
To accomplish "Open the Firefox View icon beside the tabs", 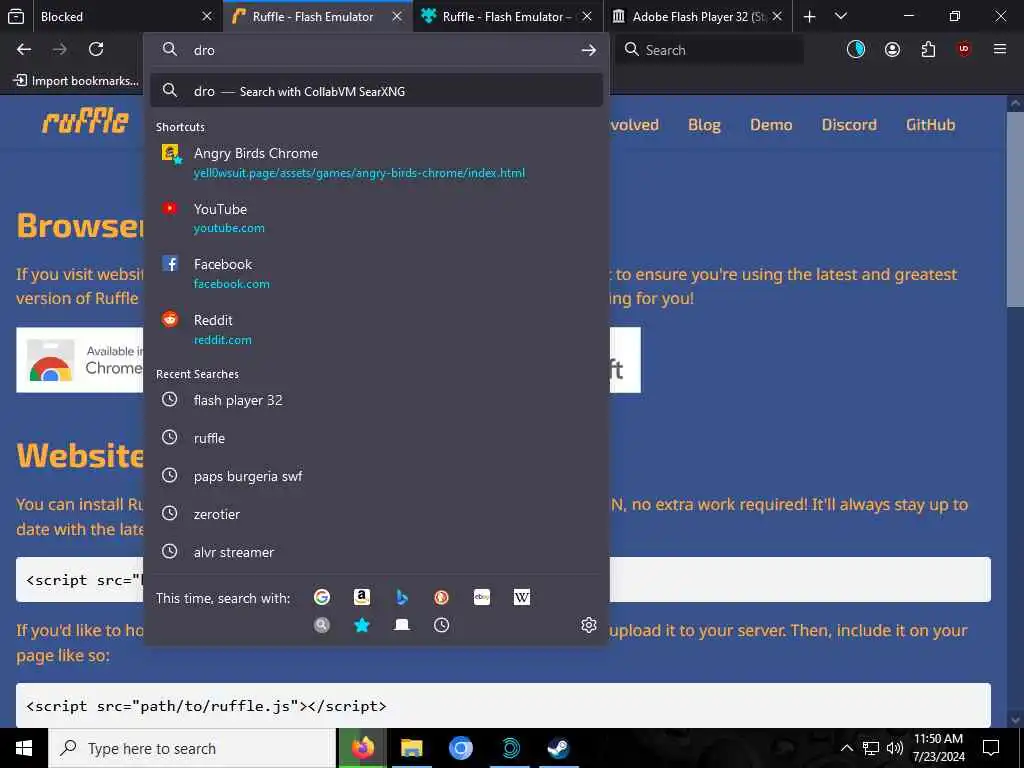I will tap(16, 16).
